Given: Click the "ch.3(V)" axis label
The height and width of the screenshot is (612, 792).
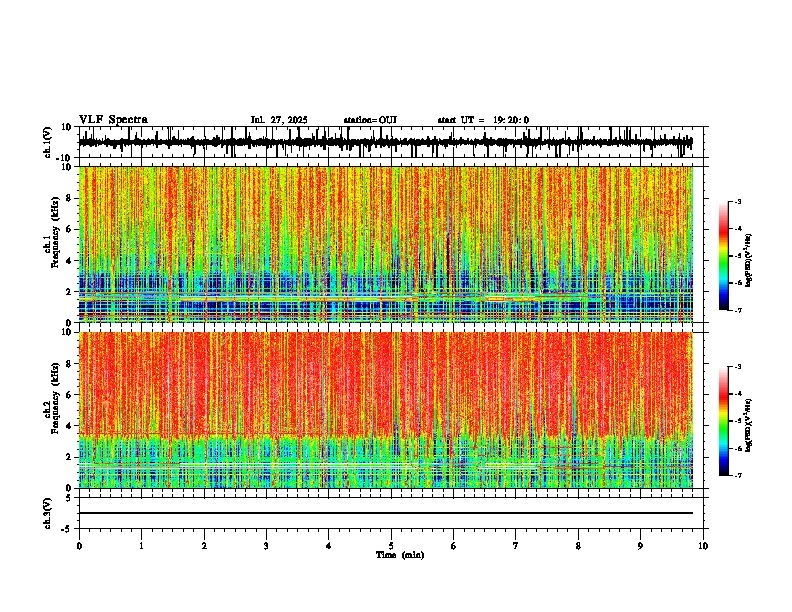Looking at the screenshot, I should coord(48,514).
